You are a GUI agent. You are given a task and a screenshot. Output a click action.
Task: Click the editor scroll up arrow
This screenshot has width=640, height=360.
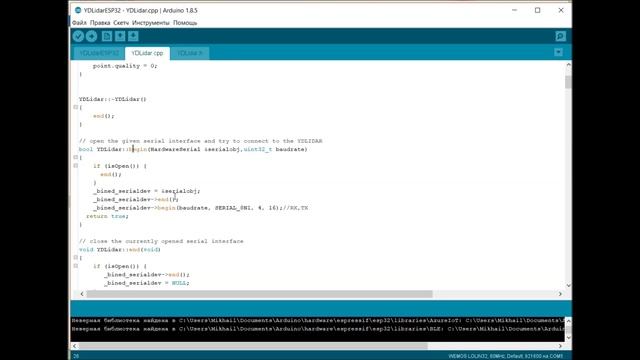(x=568, y=65)
